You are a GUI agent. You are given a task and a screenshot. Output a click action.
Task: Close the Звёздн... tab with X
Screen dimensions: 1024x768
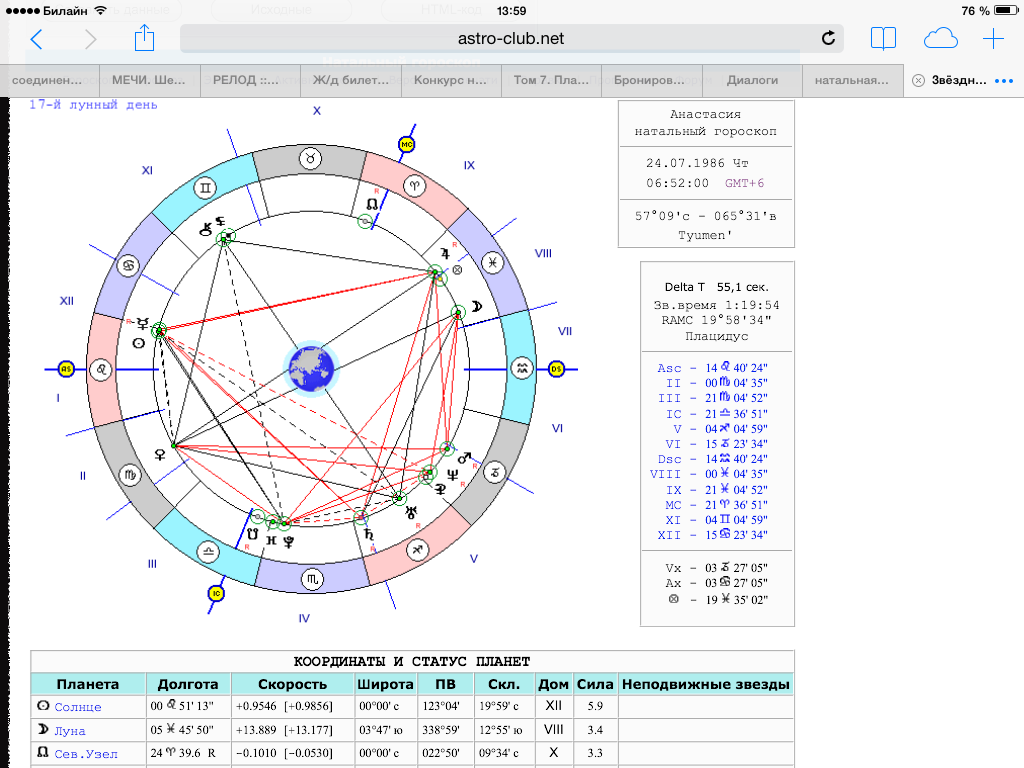click(x=918, y=80)
